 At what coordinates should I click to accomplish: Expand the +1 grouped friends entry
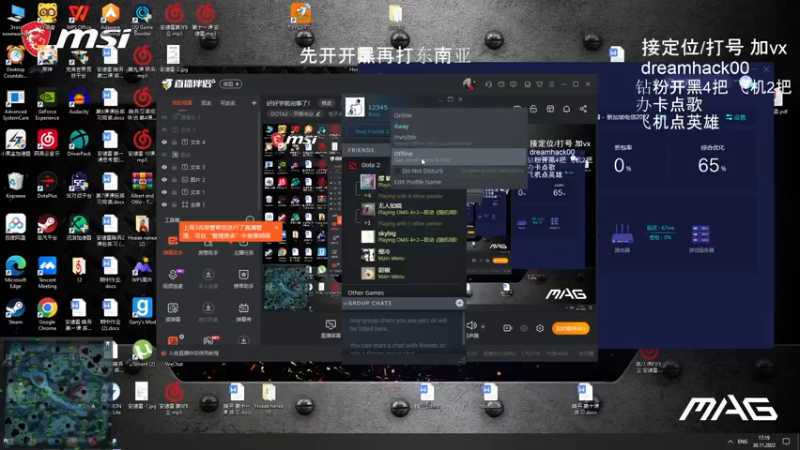click(367, 223)
